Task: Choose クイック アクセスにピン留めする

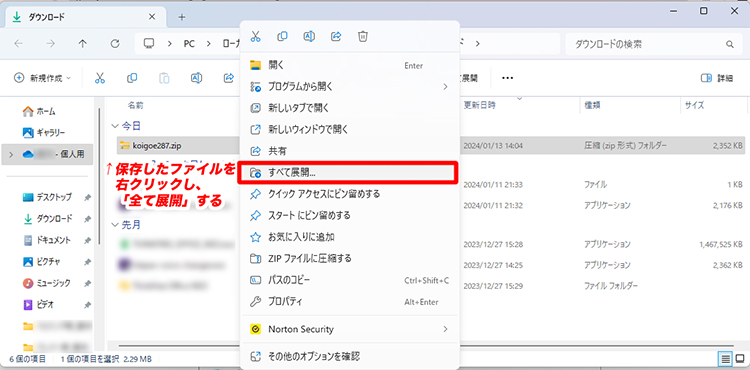Action: tap(350, 194)
